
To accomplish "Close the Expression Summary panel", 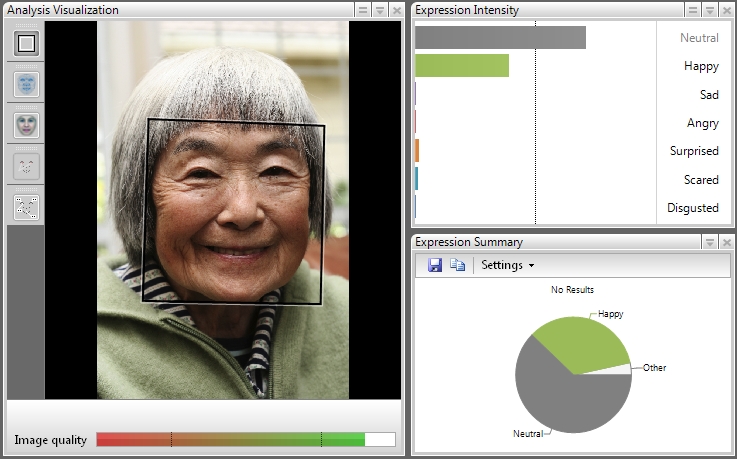I will 726,242.
